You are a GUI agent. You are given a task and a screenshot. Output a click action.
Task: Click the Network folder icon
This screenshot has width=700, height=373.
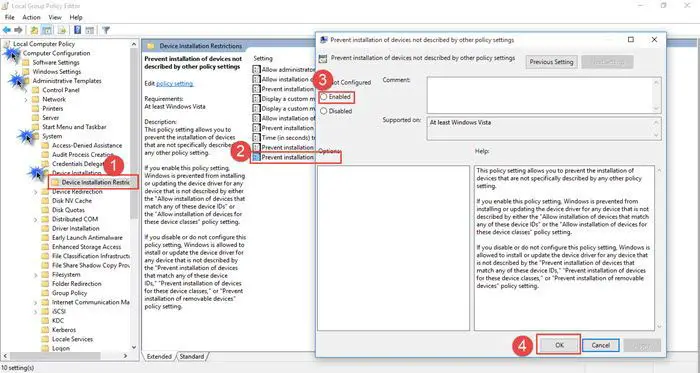[36, 99]
